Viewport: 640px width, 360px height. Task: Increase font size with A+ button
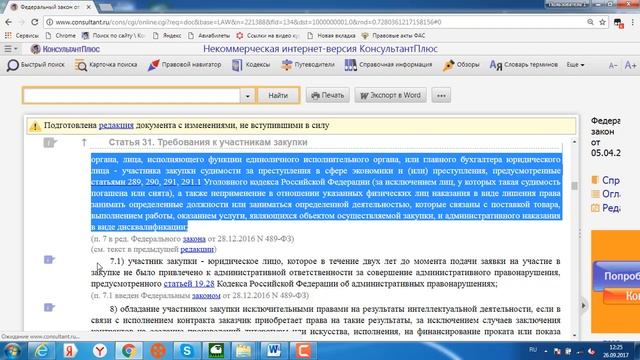[x=630, y=65]
